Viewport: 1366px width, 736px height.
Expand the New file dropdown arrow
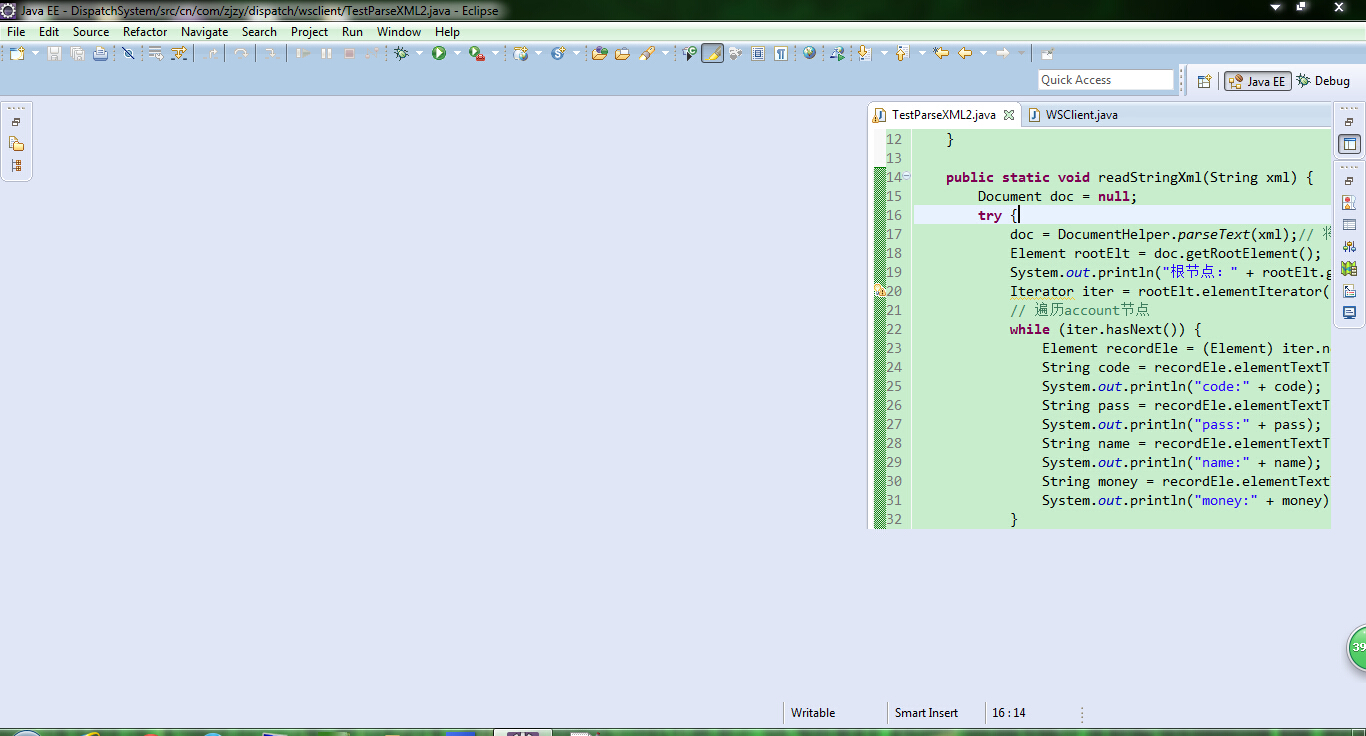point(35,54)
